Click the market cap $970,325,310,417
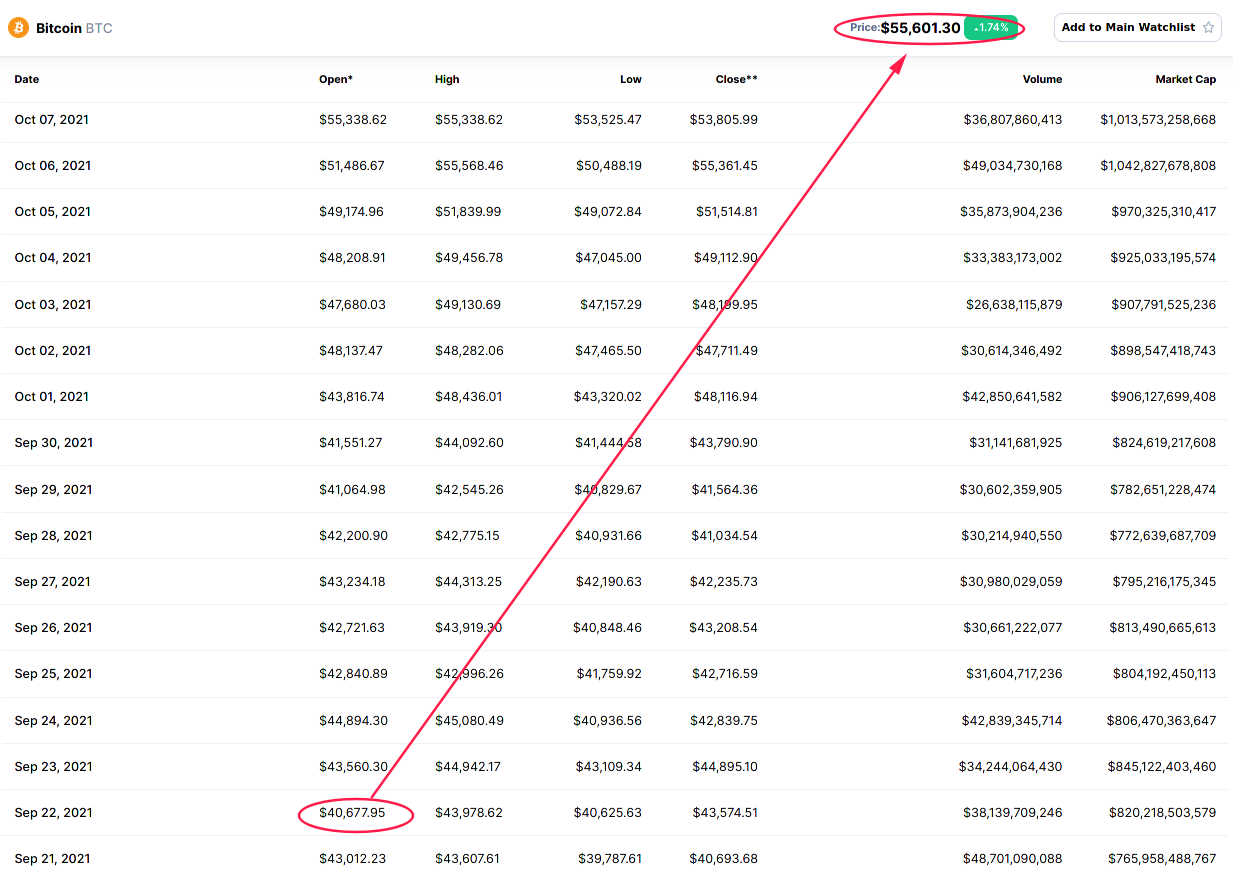This screenshot has width=1233, height=881. click(1164, 211)
